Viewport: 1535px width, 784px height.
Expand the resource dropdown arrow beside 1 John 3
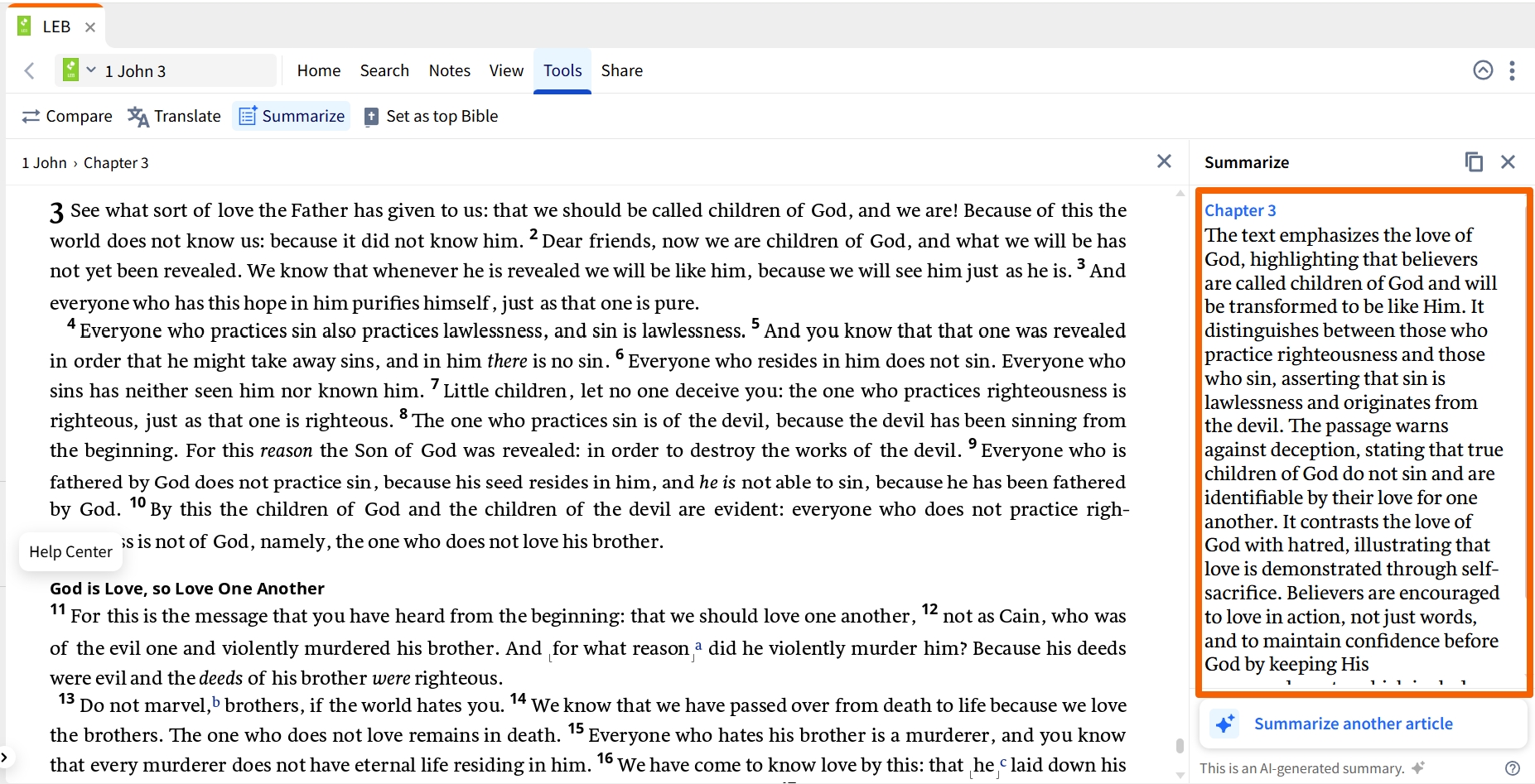click(x=91, y=70)
